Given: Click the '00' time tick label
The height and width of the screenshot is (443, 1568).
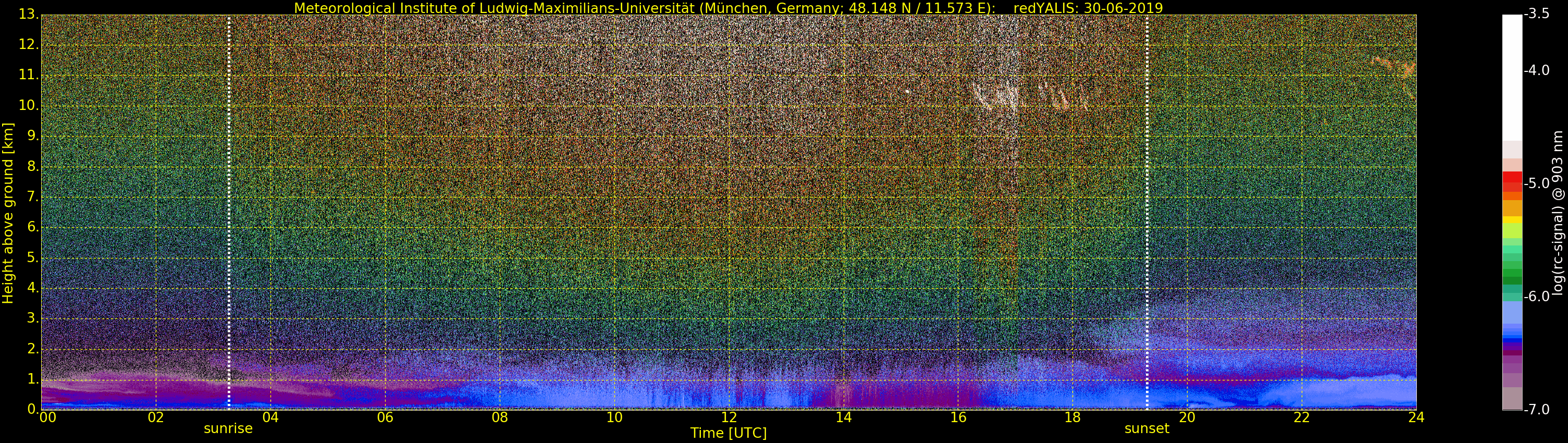Looking at the screenshot, I should (x=47, y=417).
